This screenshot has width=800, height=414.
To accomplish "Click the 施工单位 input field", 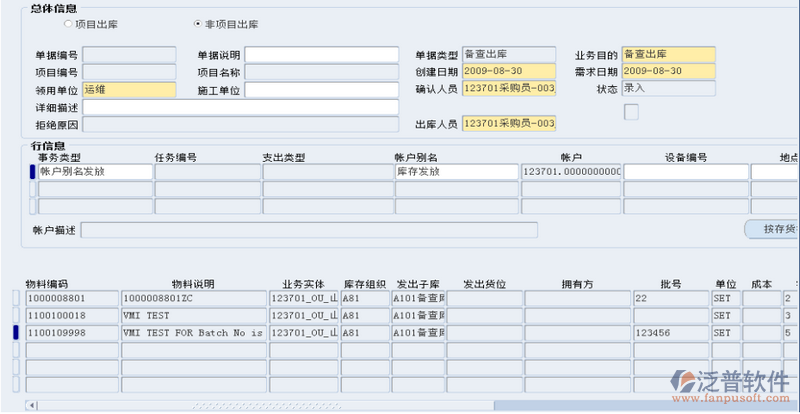I will pyautogui.click(x=321, y=90).
